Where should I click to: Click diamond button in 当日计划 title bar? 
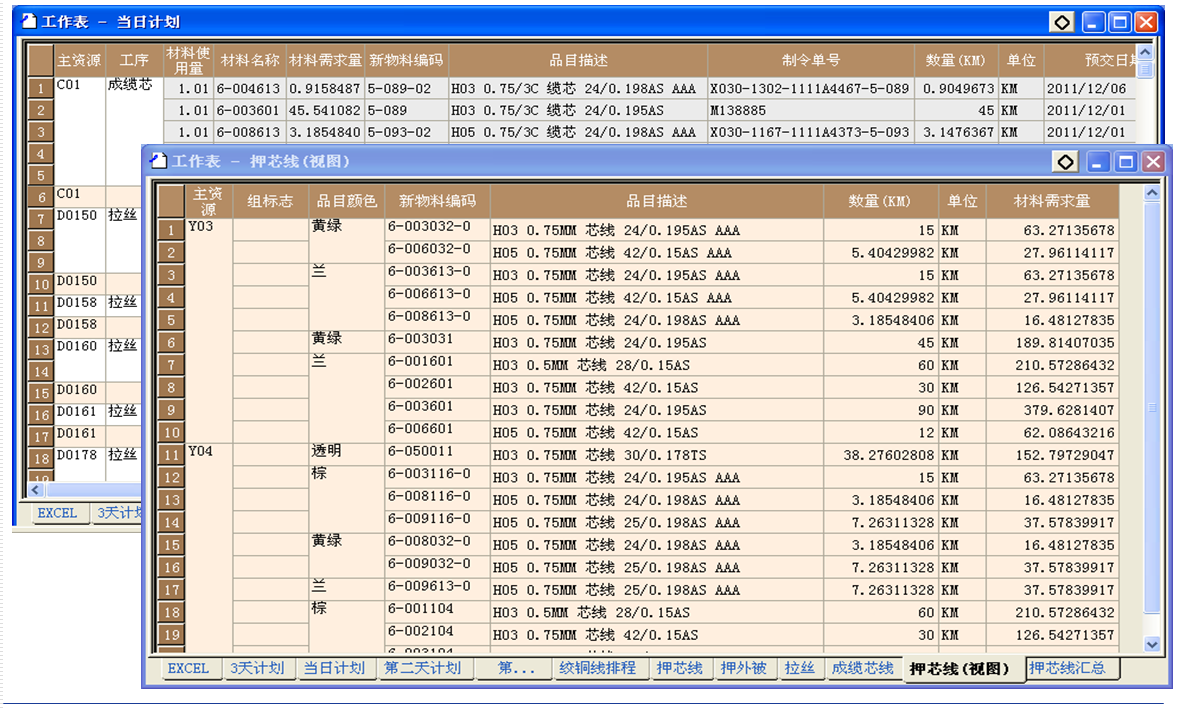[1062, 22]
